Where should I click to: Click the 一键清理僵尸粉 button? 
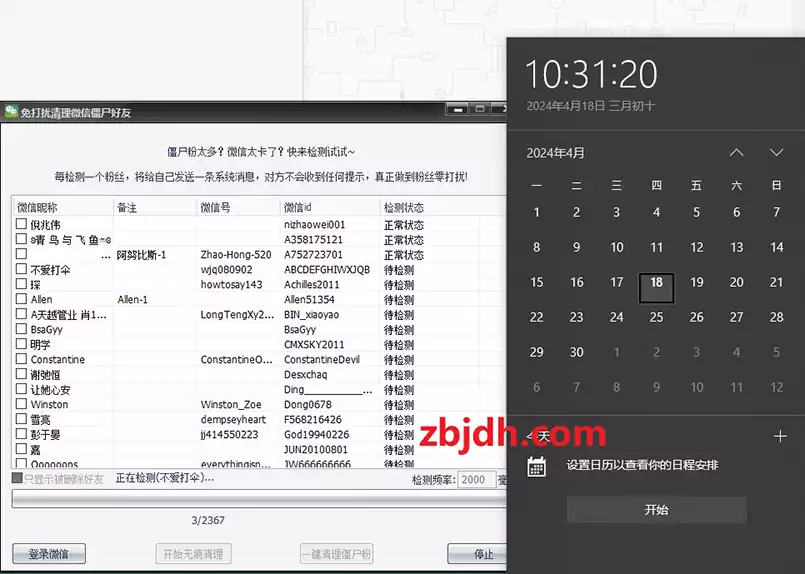(336, 553)
